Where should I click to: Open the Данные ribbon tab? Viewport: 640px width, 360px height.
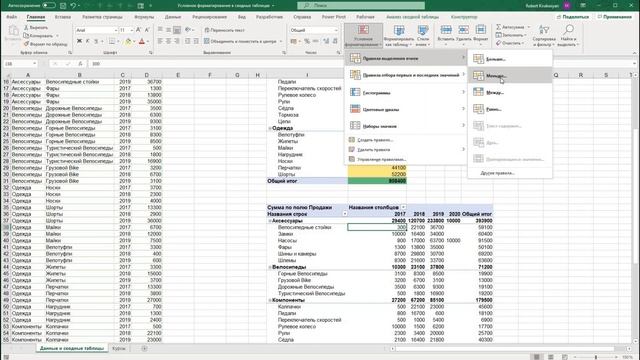173,17
